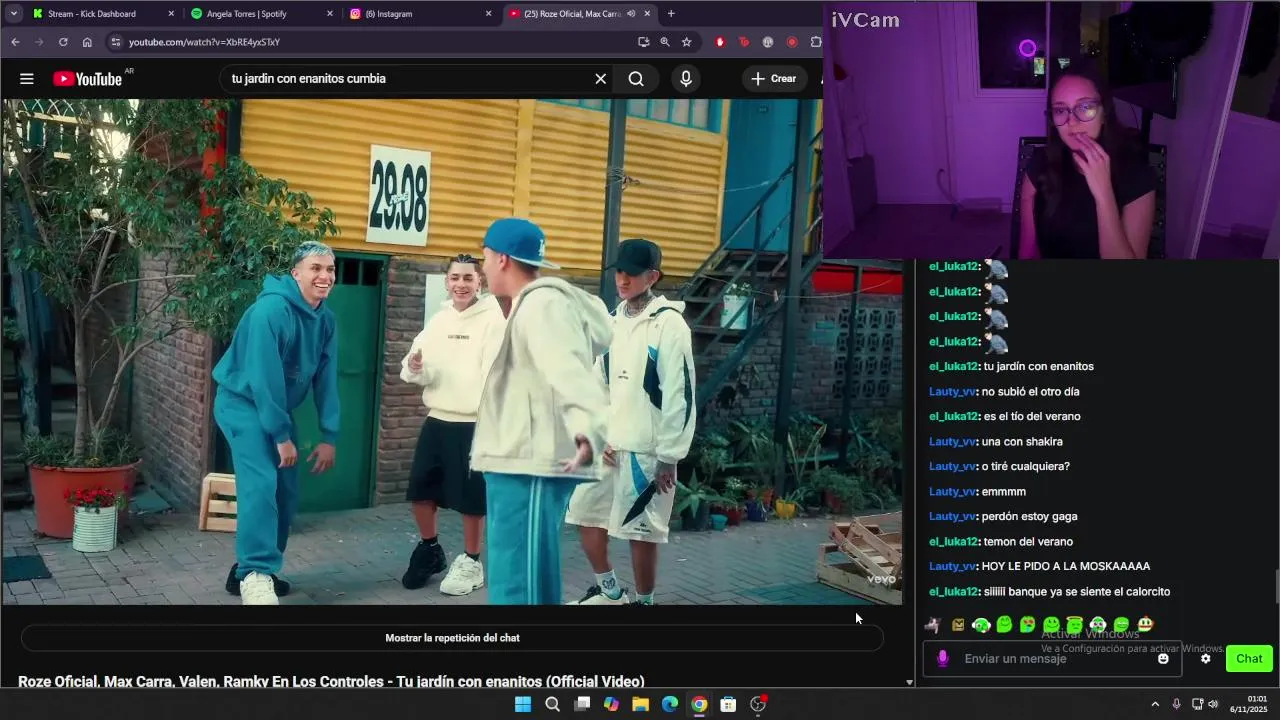Expand hidden system tray icons chevron

click(x=1155, y=704)
